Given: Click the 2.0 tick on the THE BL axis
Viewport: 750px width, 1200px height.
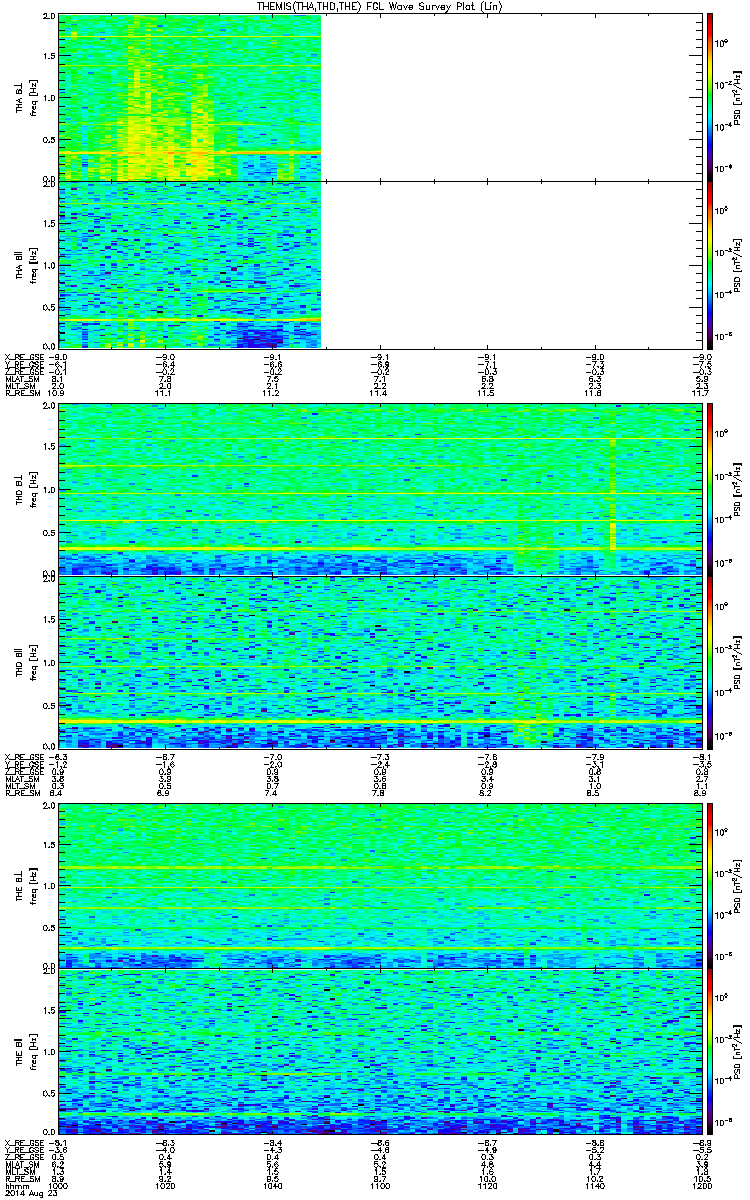Looking at the screenshot, I should [49, 805].
